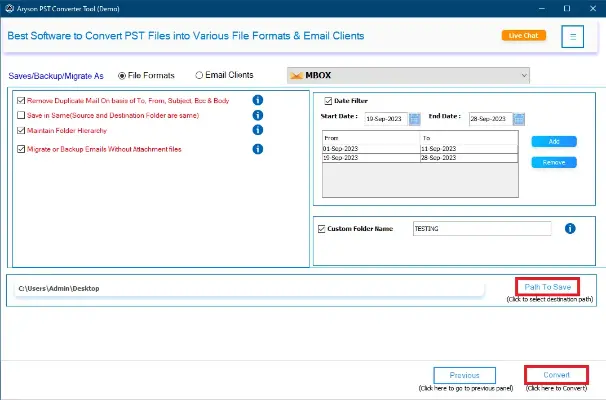Select the 11 Sep 2023 To cell

click(x=469, y=149)
